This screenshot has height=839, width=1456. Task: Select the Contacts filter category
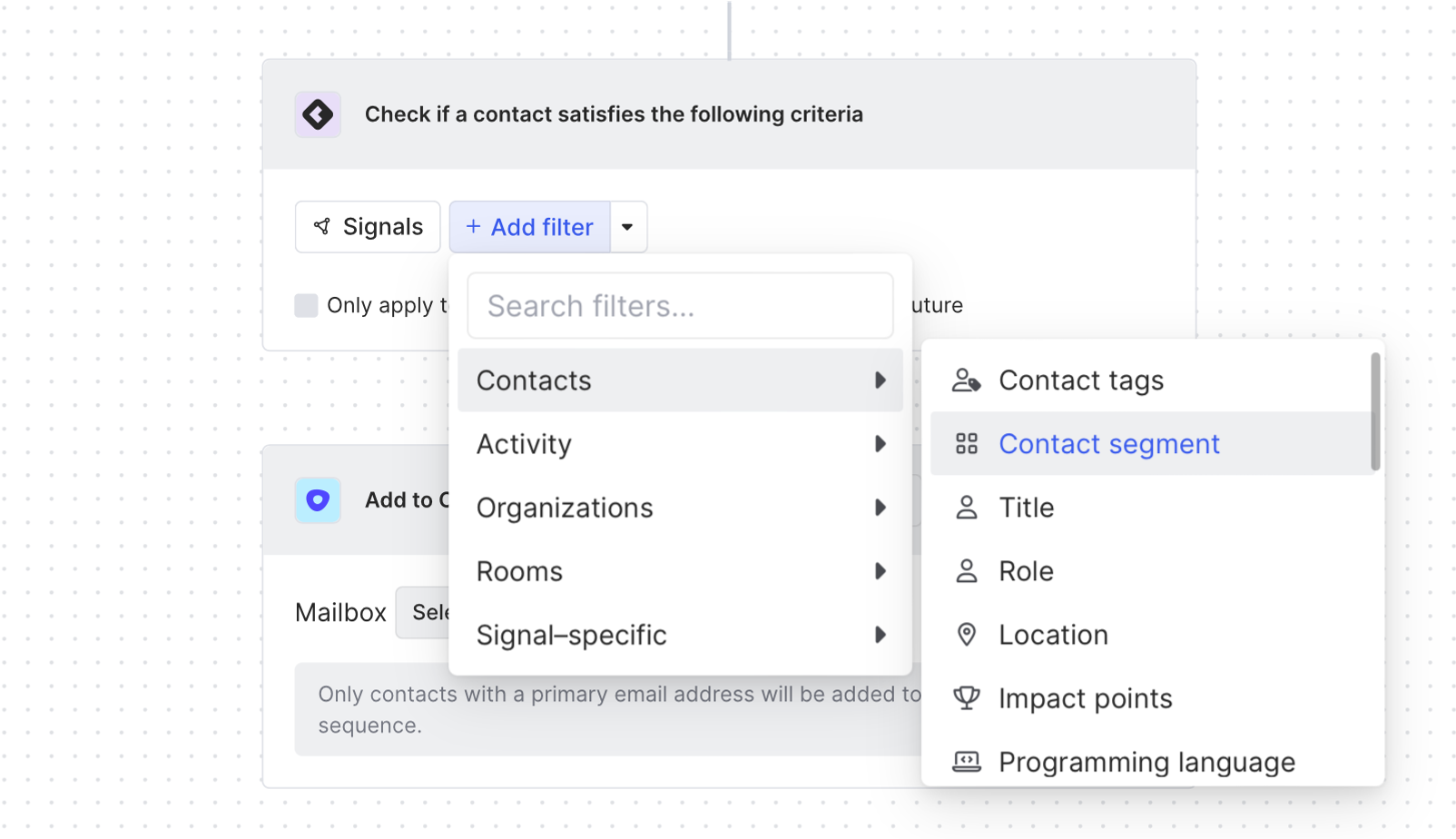point(534,380)
